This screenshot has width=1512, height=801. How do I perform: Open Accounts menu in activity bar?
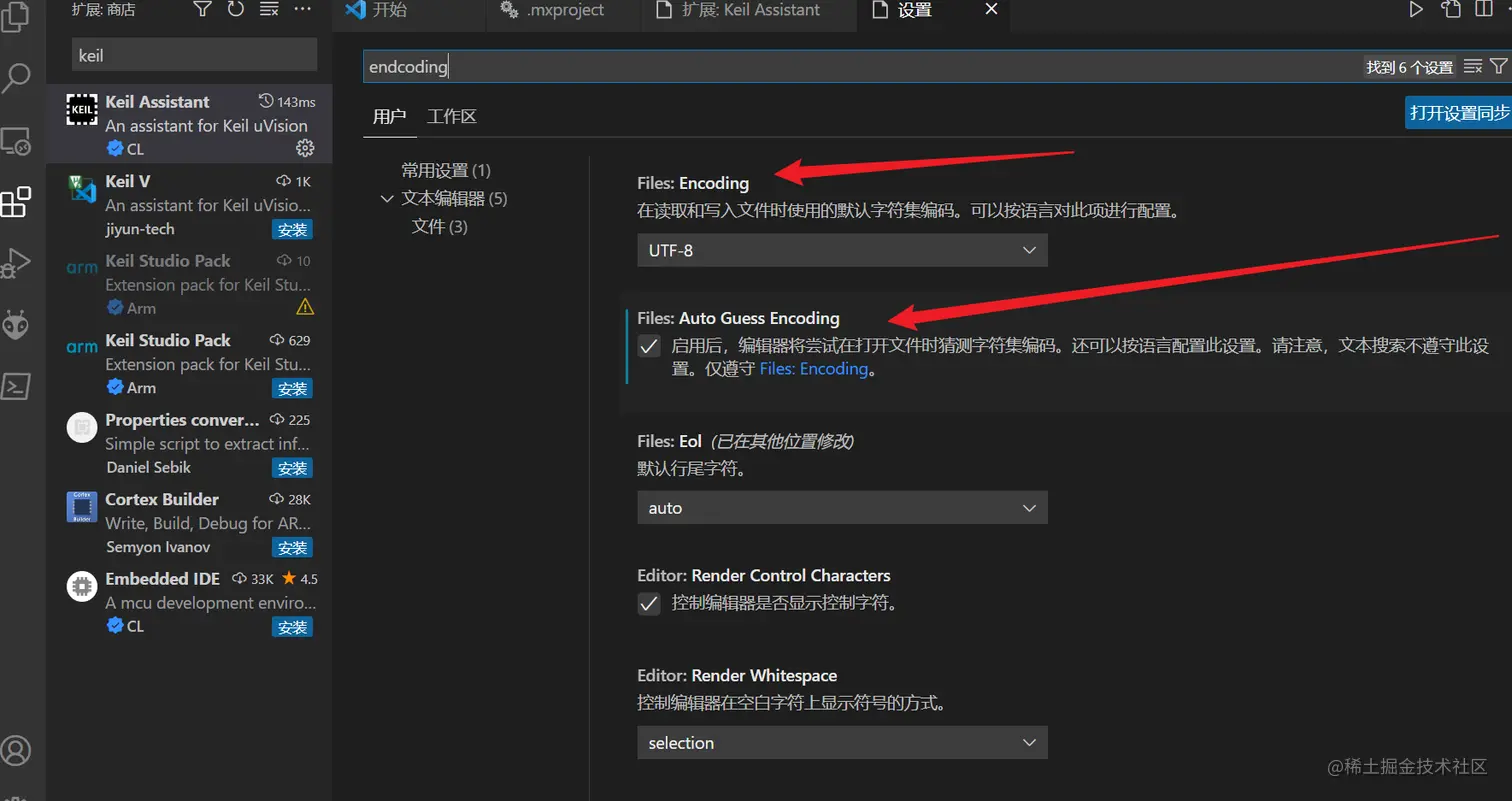click(17, 749)
